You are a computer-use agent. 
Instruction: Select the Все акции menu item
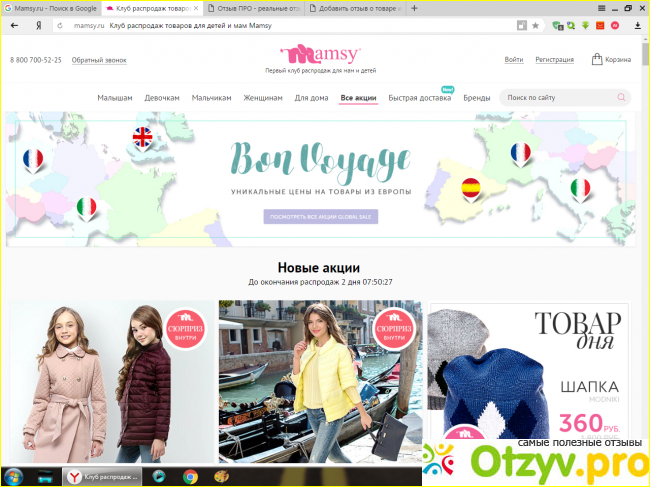click(358, 98)
